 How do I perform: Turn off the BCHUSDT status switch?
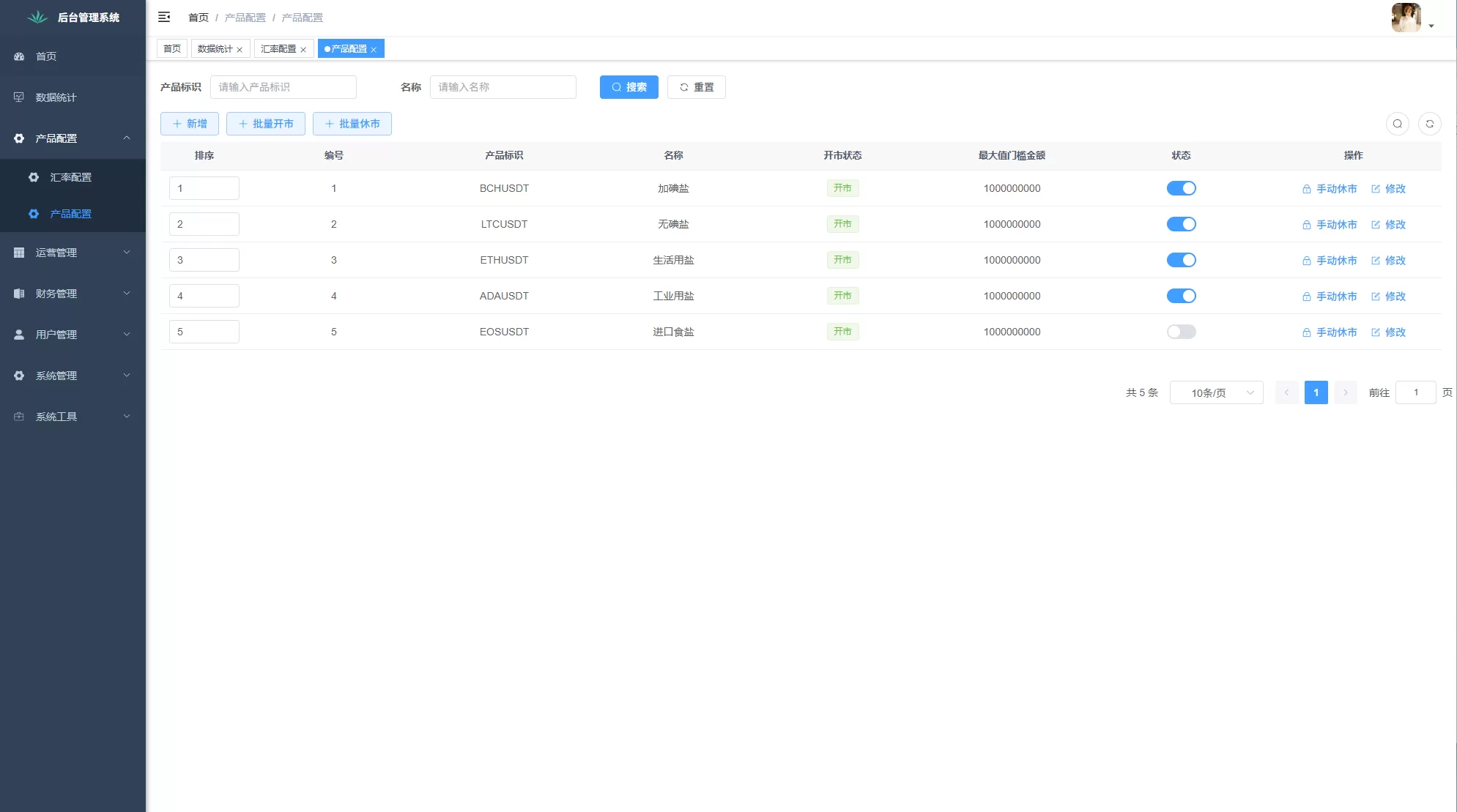coord(1181,188)
